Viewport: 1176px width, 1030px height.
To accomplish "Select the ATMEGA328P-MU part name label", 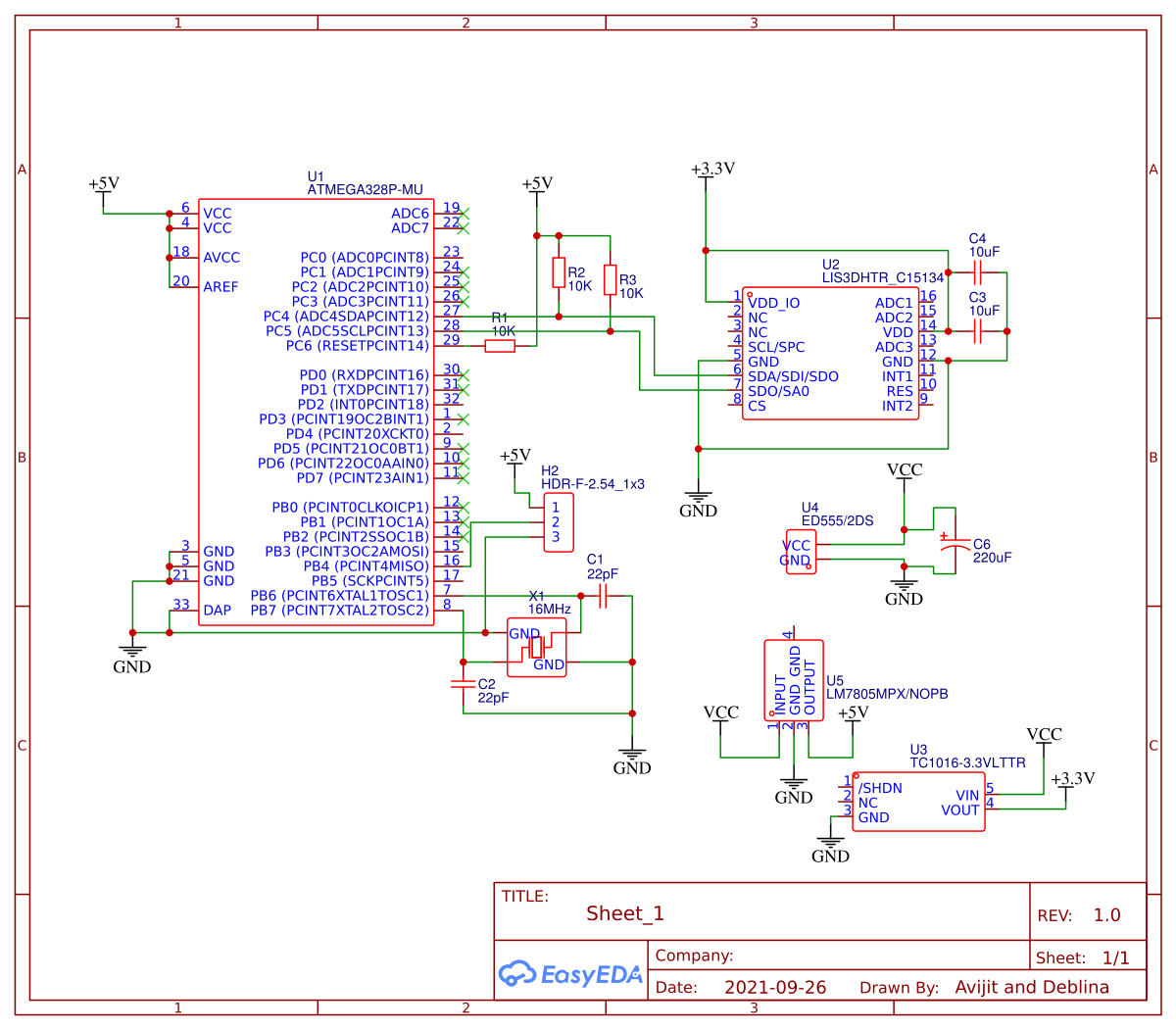I will coord(366,190).
